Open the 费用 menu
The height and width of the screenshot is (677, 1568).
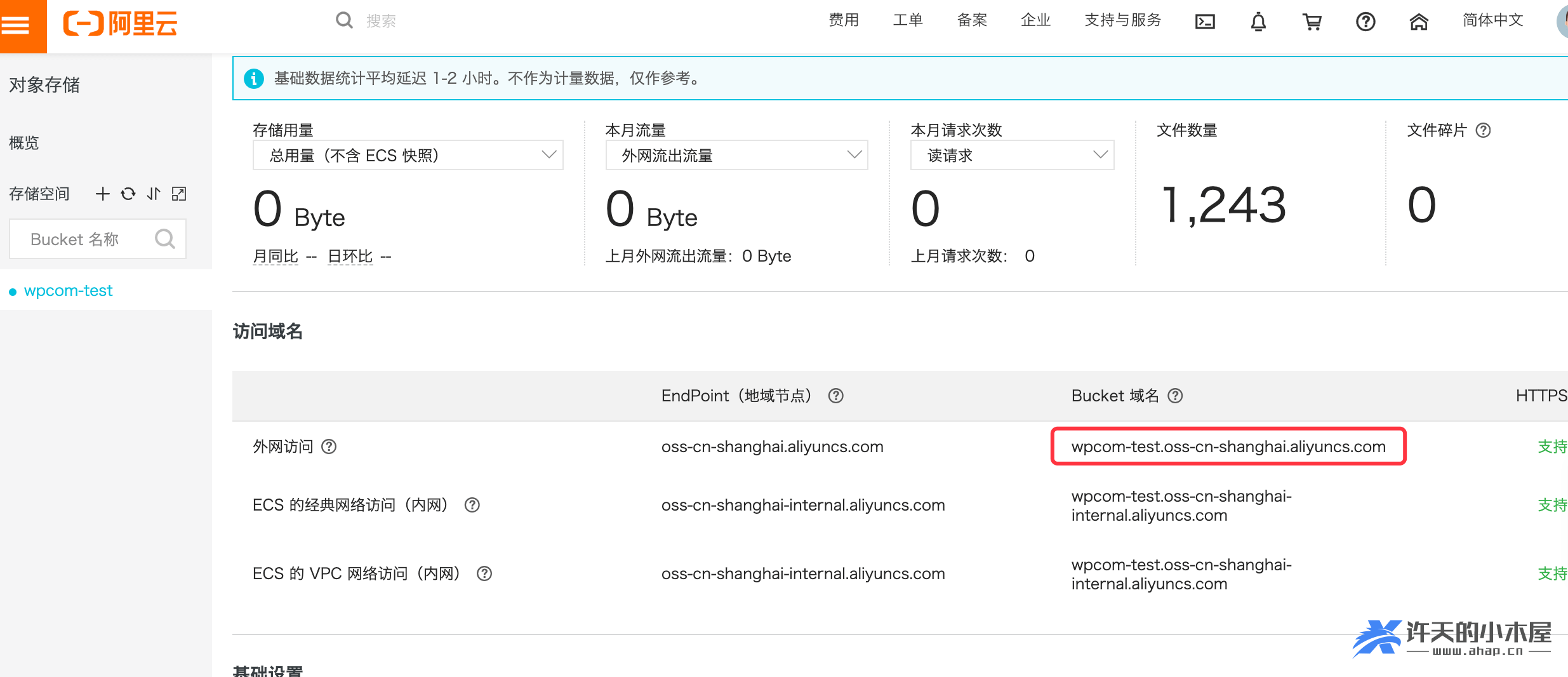844,20
